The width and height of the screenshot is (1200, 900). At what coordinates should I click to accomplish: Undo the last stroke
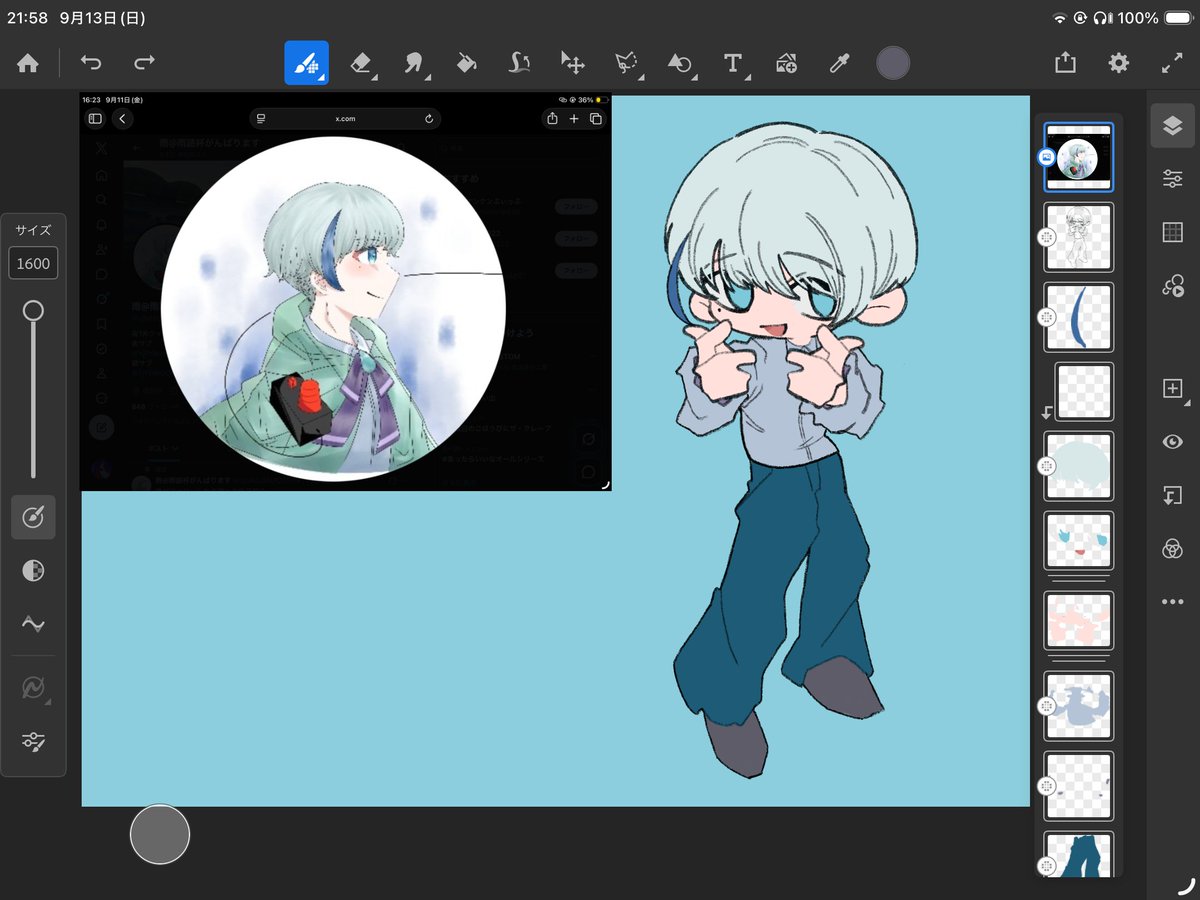[x=91, y=63]
